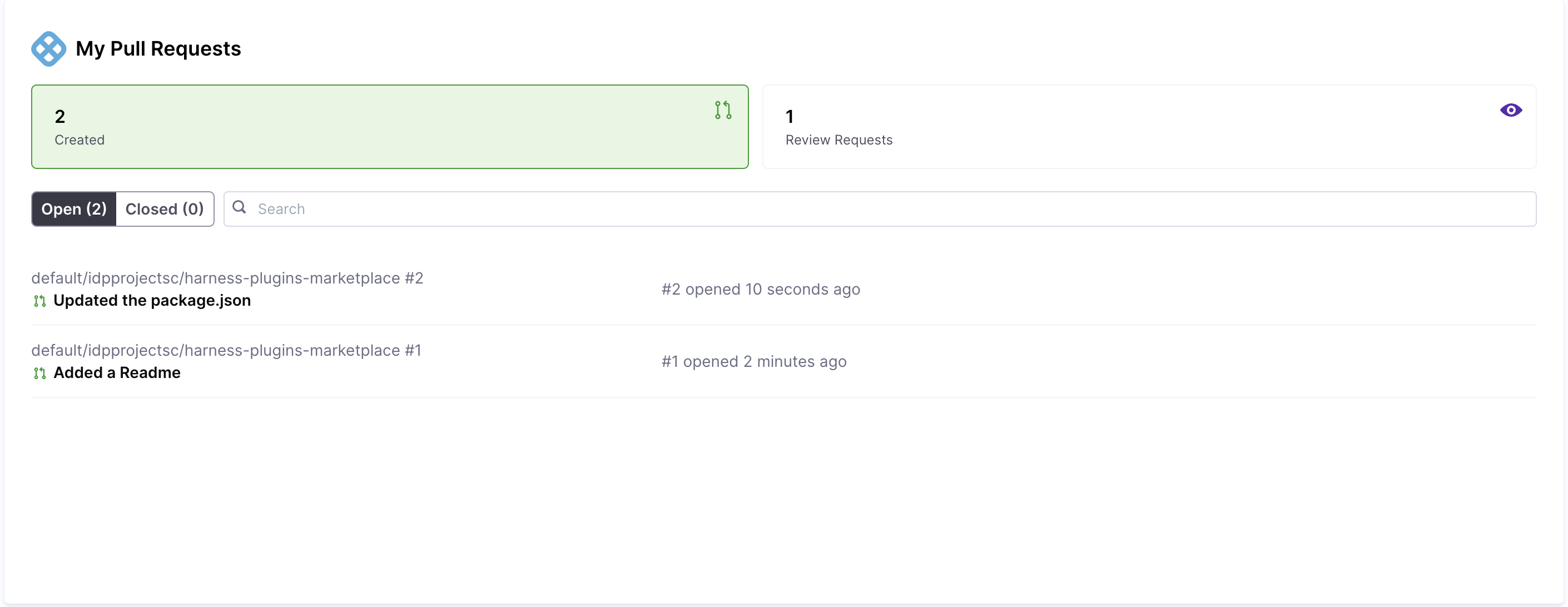Image resolution: width=1568 pixels, height=607 pixels.
Task: Click the pull request icon in Created card
Action: (722, 110)
